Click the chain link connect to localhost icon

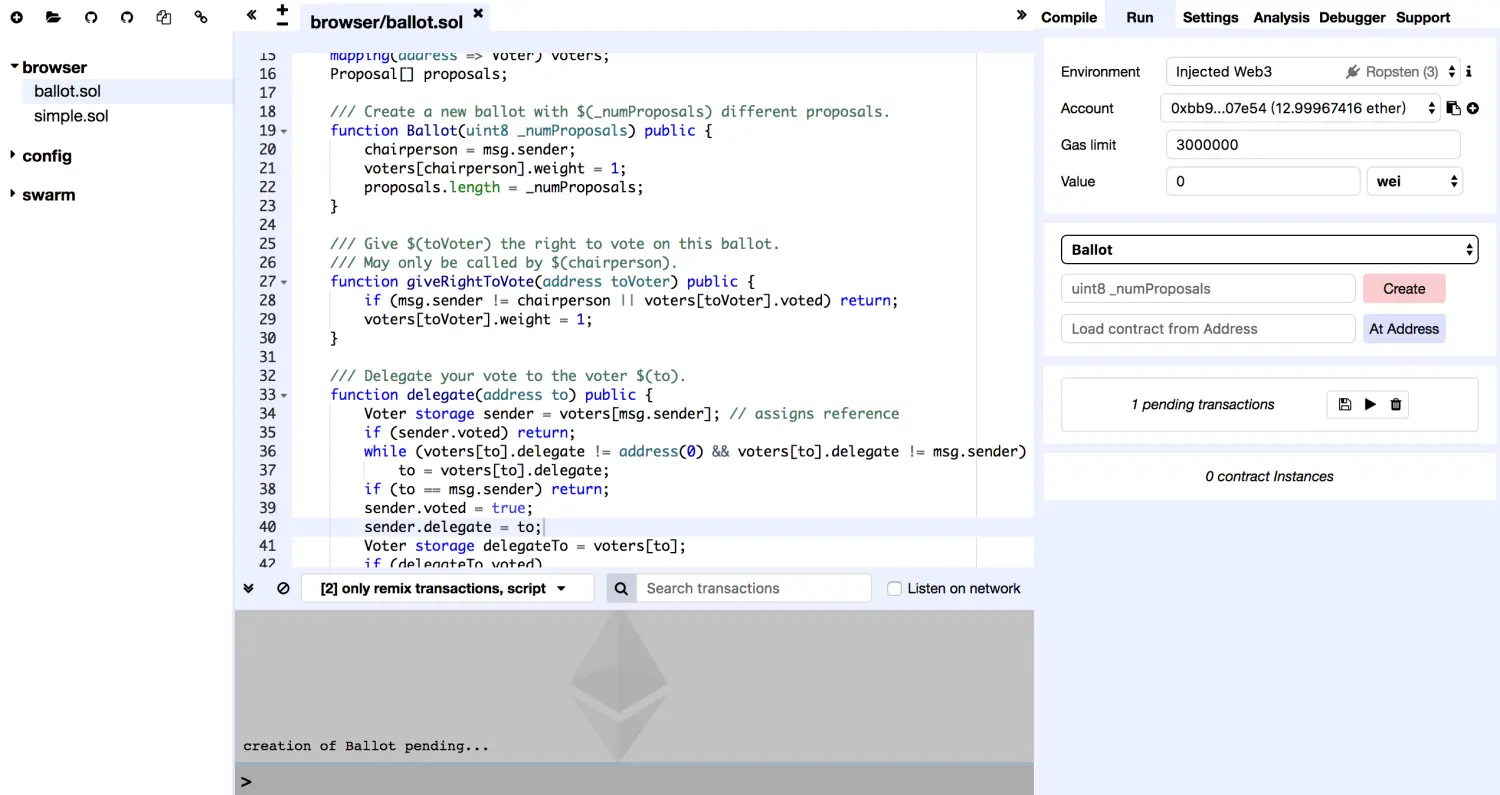tap(201, 17)
